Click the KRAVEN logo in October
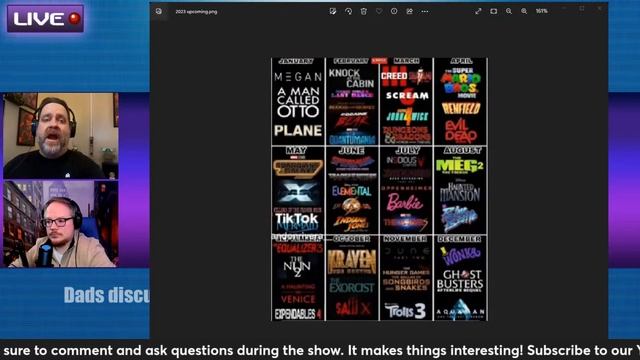The width and height of the screenshot is (640, 360). click(352, 262)
